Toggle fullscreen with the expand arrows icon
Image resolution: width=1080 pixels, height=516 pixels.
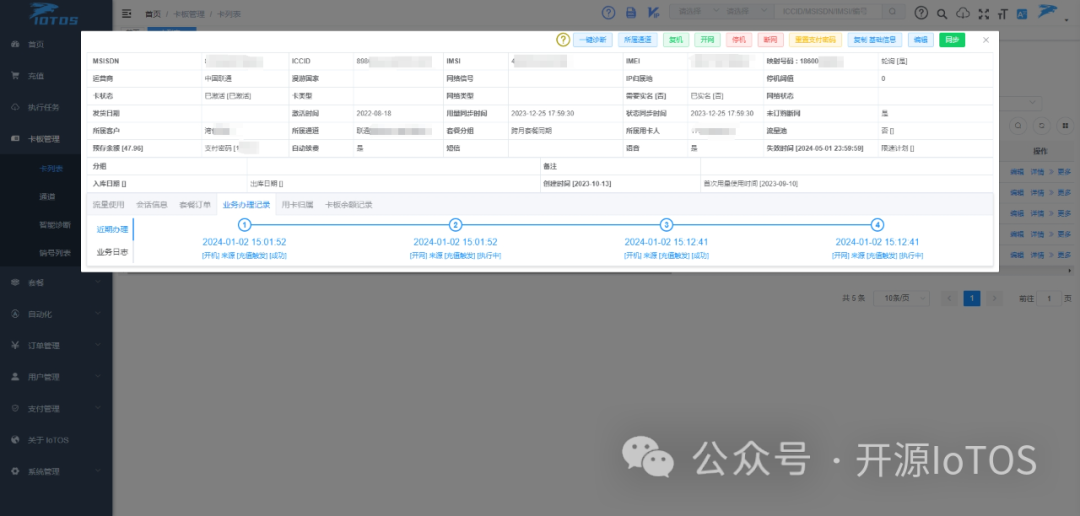coord(983,13)
